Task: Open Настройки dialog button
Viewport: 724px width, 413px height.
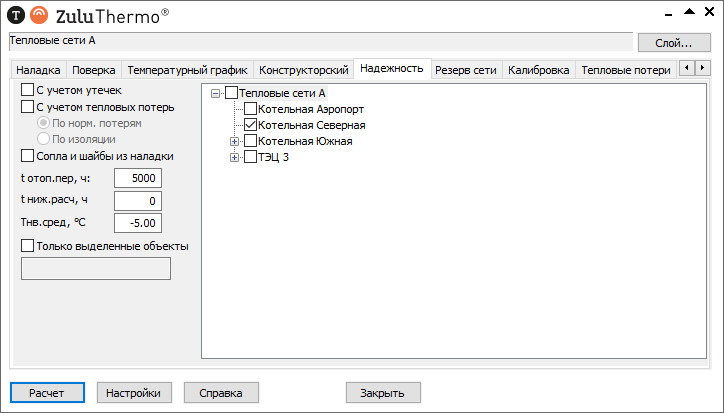Action: point(134,393)
